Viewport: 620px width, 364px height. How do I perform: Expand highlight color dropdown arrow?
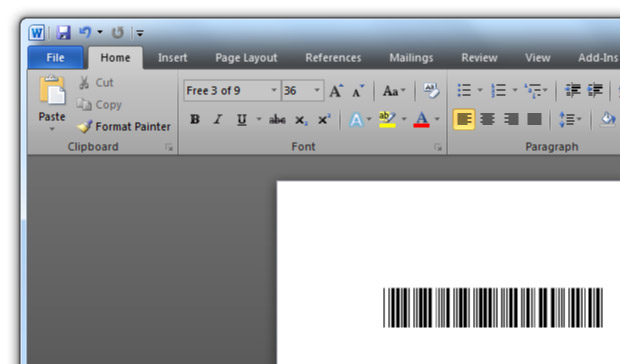404,119
